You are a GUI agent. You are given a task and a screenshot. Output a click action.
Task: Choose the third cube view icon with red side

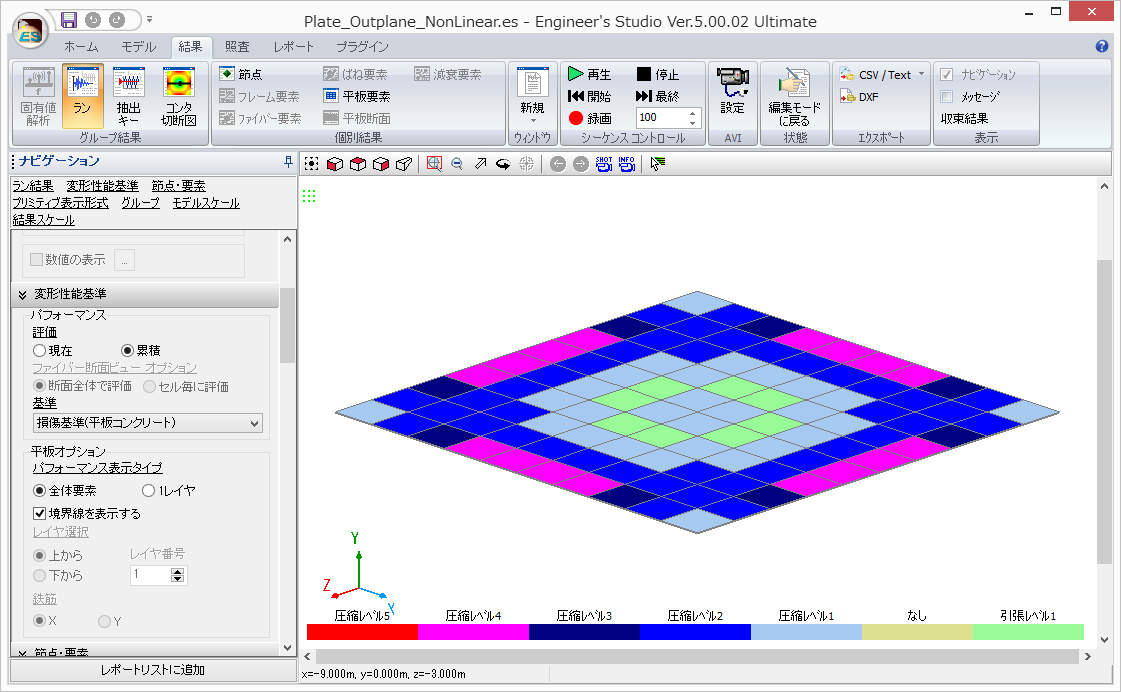[380, 164]
